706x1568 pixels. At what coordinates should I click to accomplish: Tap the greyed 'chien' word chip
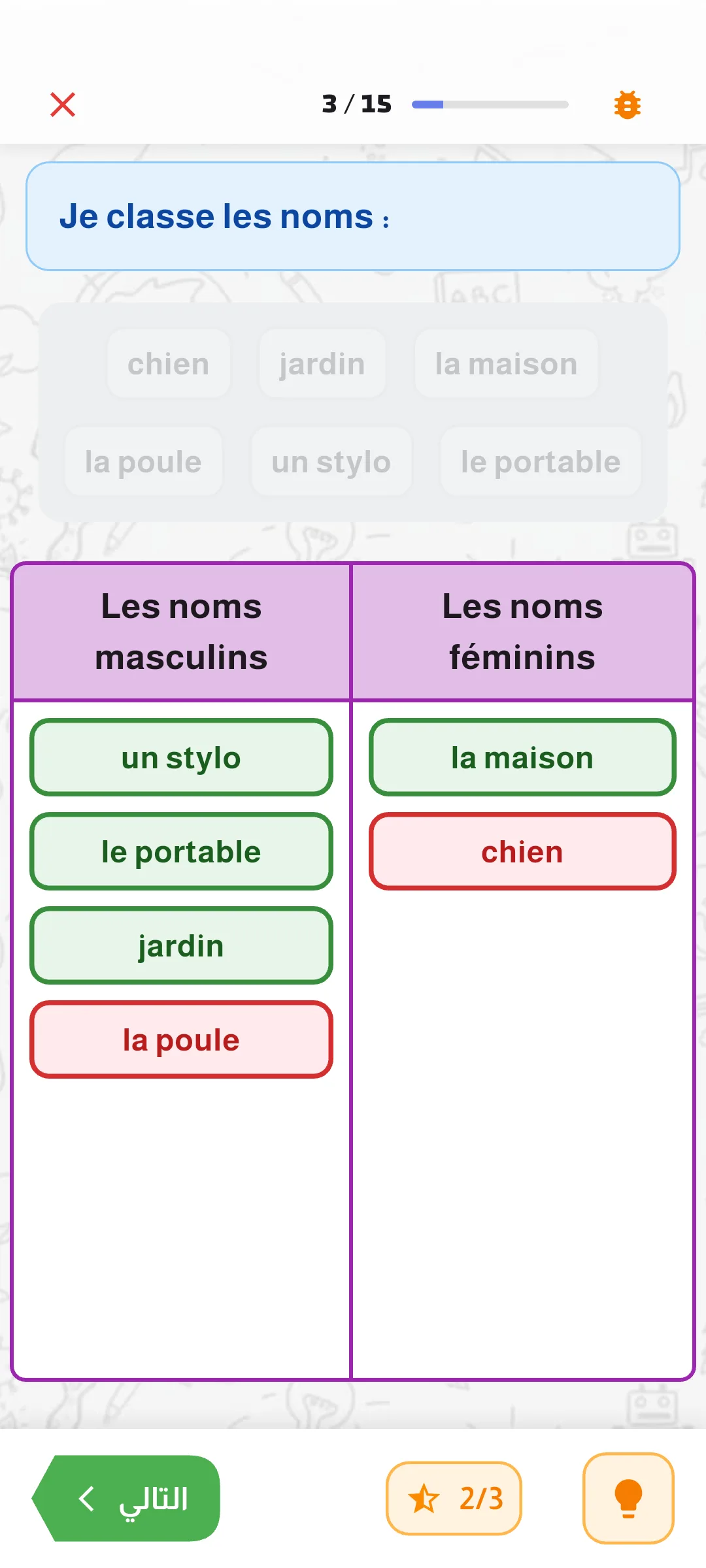[x=169, y=364]
